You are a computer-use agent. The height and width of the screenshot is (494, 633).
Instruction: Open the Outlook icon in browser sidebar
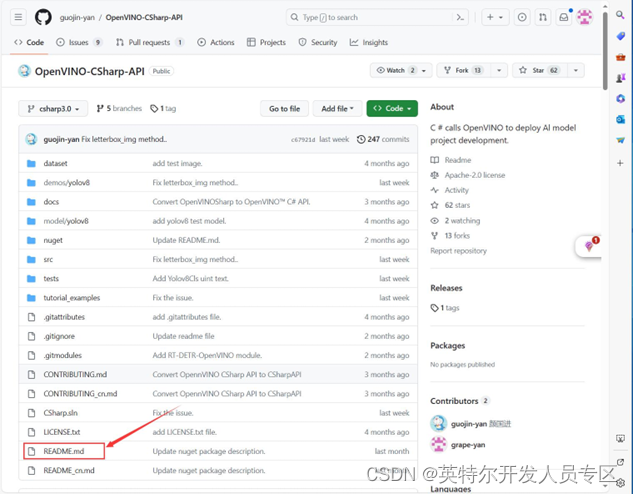pos(620,119)
